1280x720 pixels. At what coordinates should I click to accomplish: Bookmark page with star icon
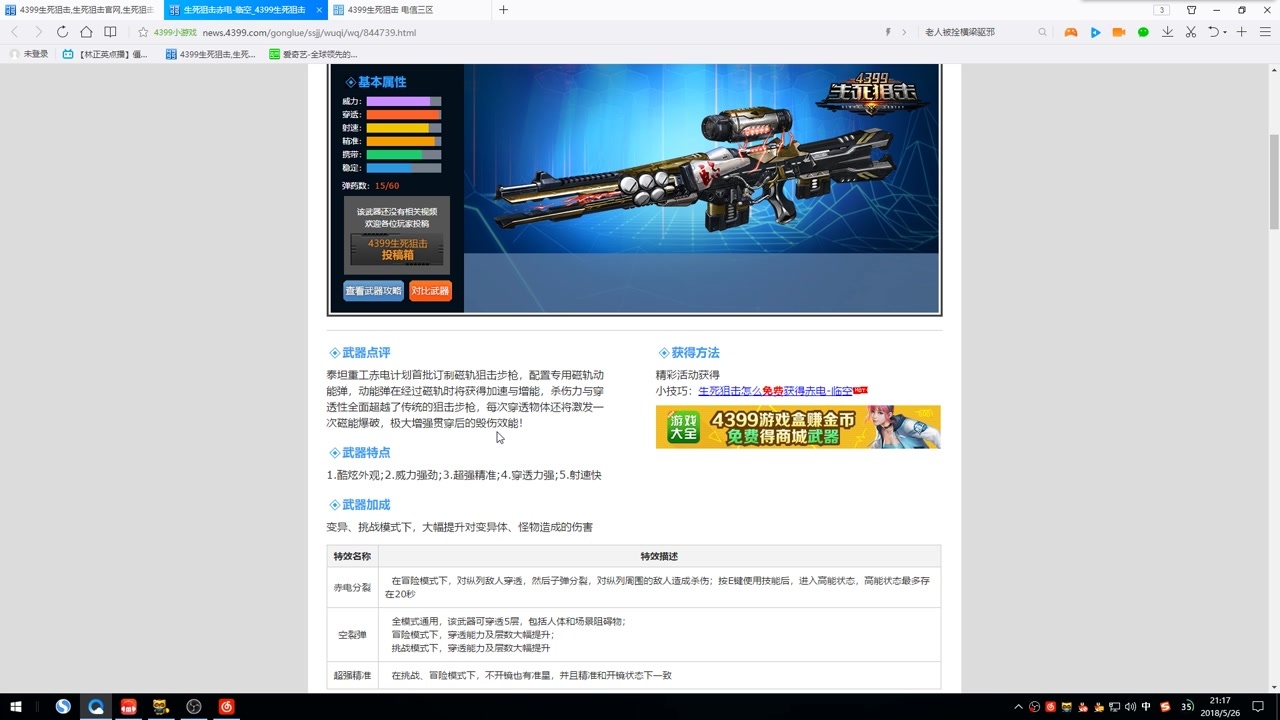pyautogui.click(x=143, y=32)
